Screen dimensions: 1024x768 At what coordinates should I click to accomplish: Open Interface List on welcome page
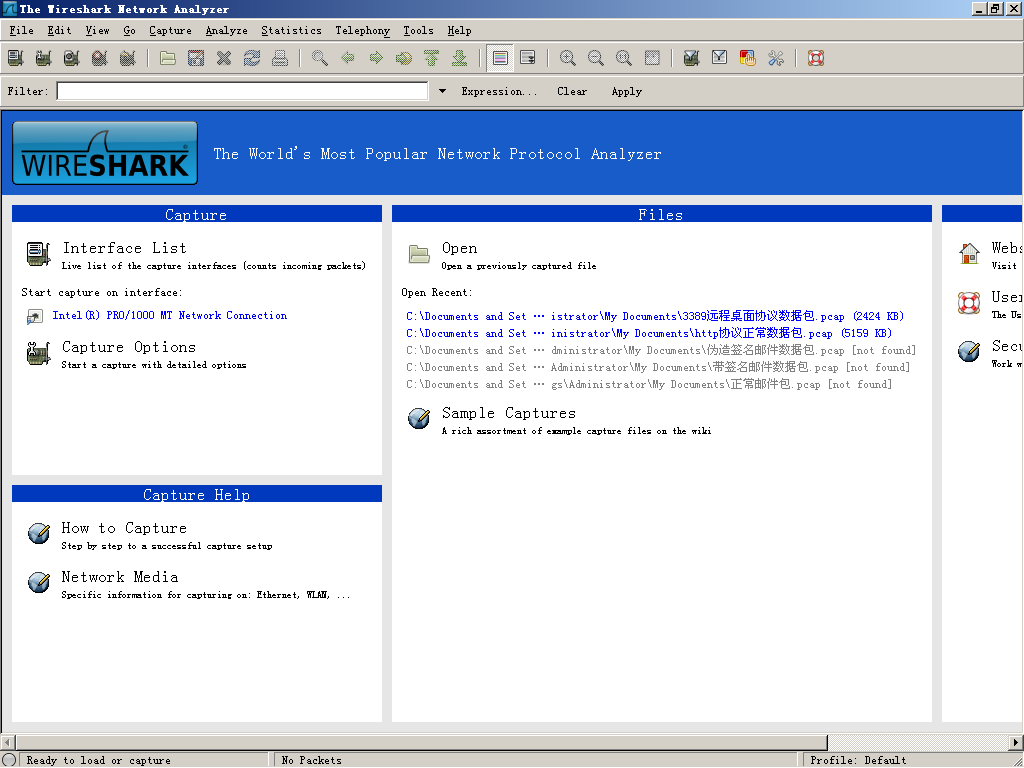(125, 248)
